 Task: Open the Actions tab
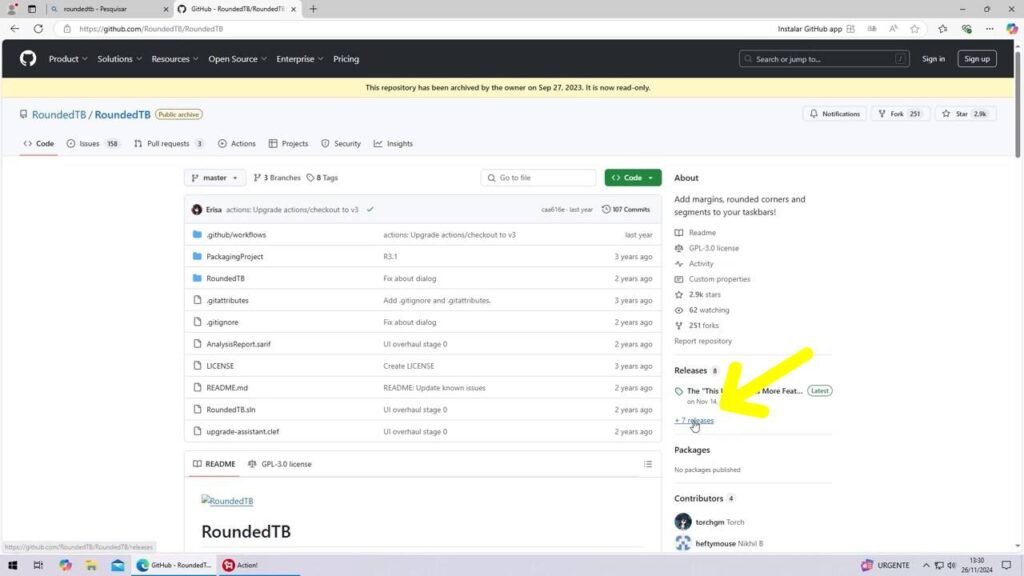pyautogui.click(x=236, y=144)
